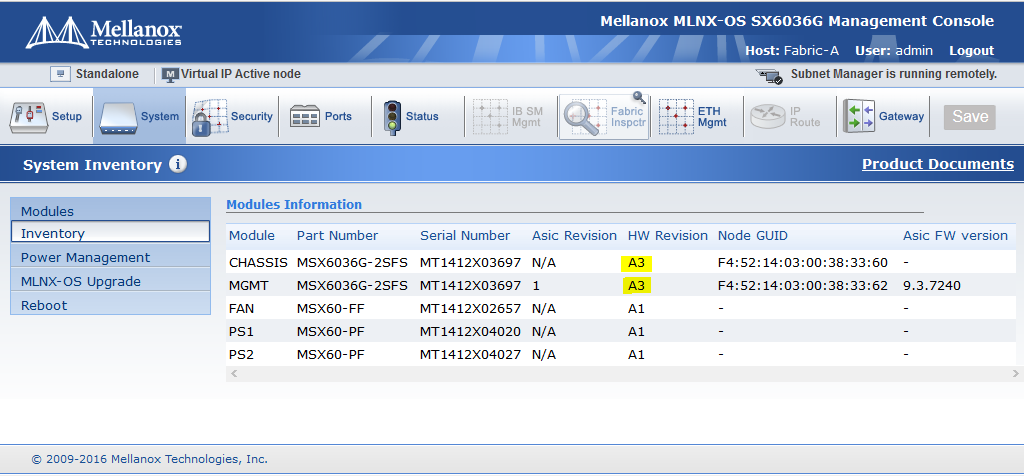Click the Standalone monitor icon
The width and height of the screenshot is (1024, 476).
(60, 74)
